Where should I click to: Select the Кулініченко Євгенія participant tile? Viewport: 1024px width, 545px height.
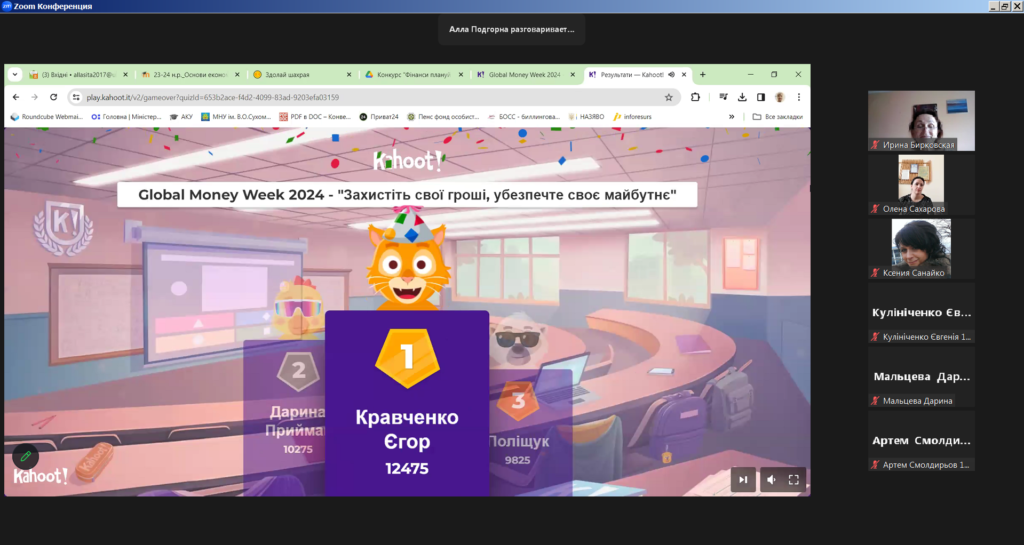921,313
